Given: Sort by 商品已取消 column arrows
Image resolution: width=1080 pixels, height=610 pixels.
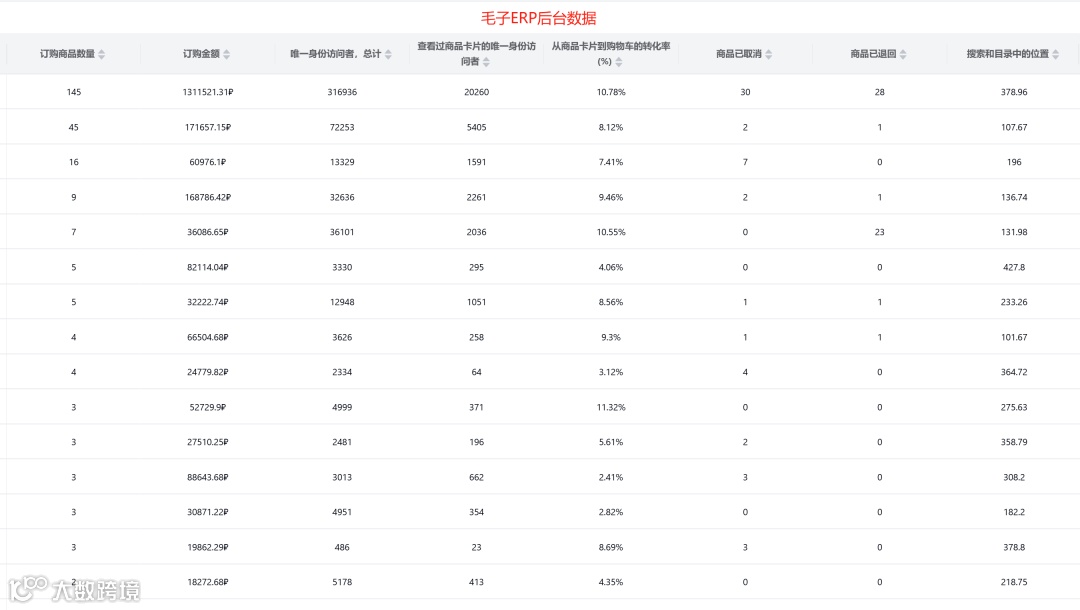Looking at the screenshot, I should click(769, 54).
